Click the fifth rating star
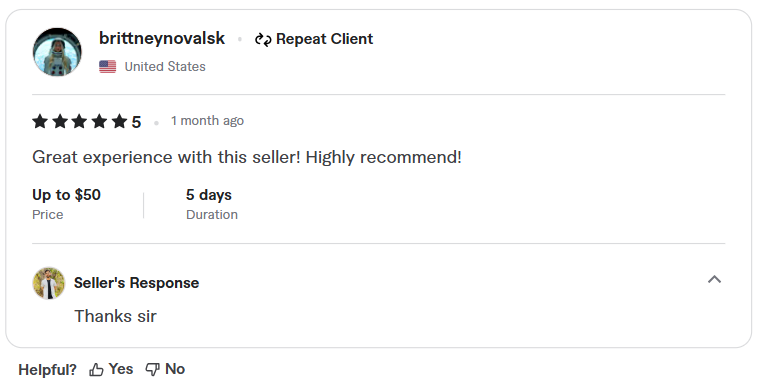Screen dimensions: 766x392 (x=119, y=121)
